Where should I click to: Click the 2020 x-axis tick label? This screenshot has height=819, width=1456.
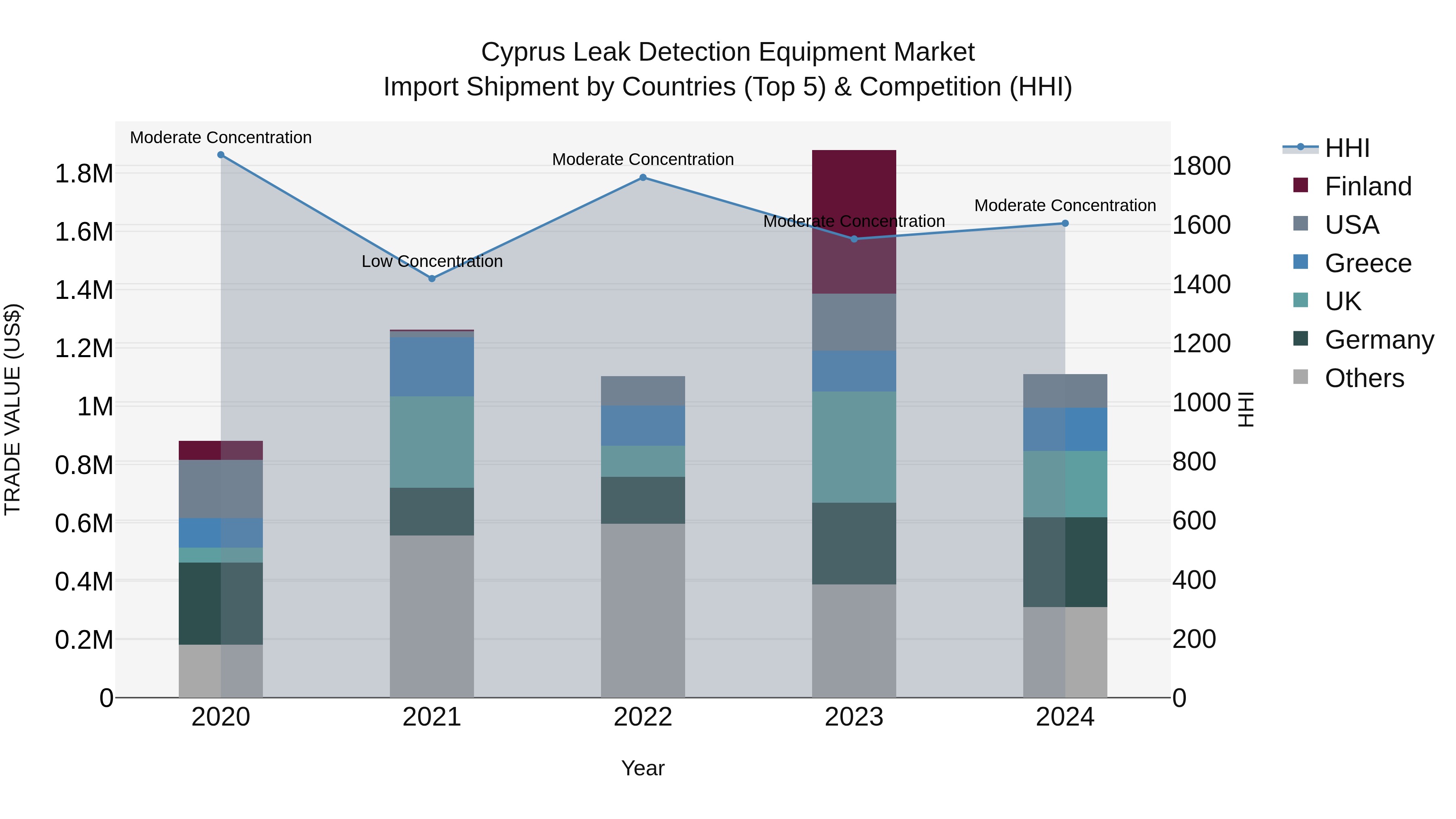tap(221, 717)
